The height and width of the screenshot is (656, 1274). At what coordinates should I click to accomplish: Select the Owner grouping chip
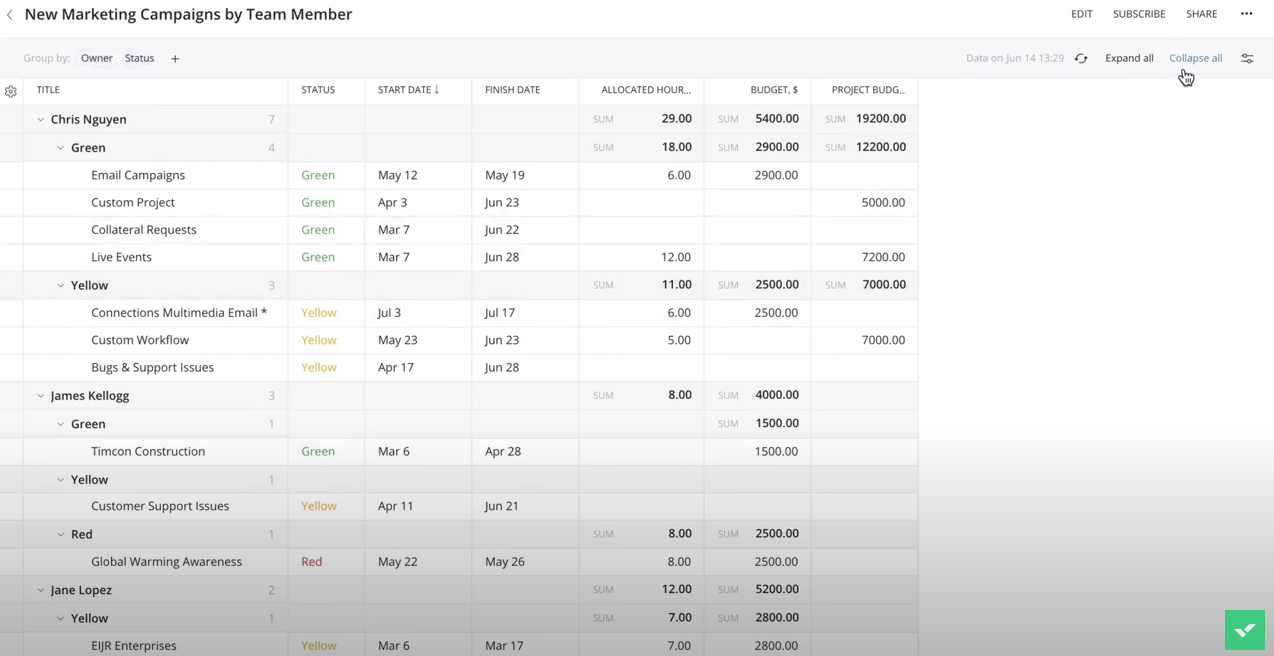[97, 58]
